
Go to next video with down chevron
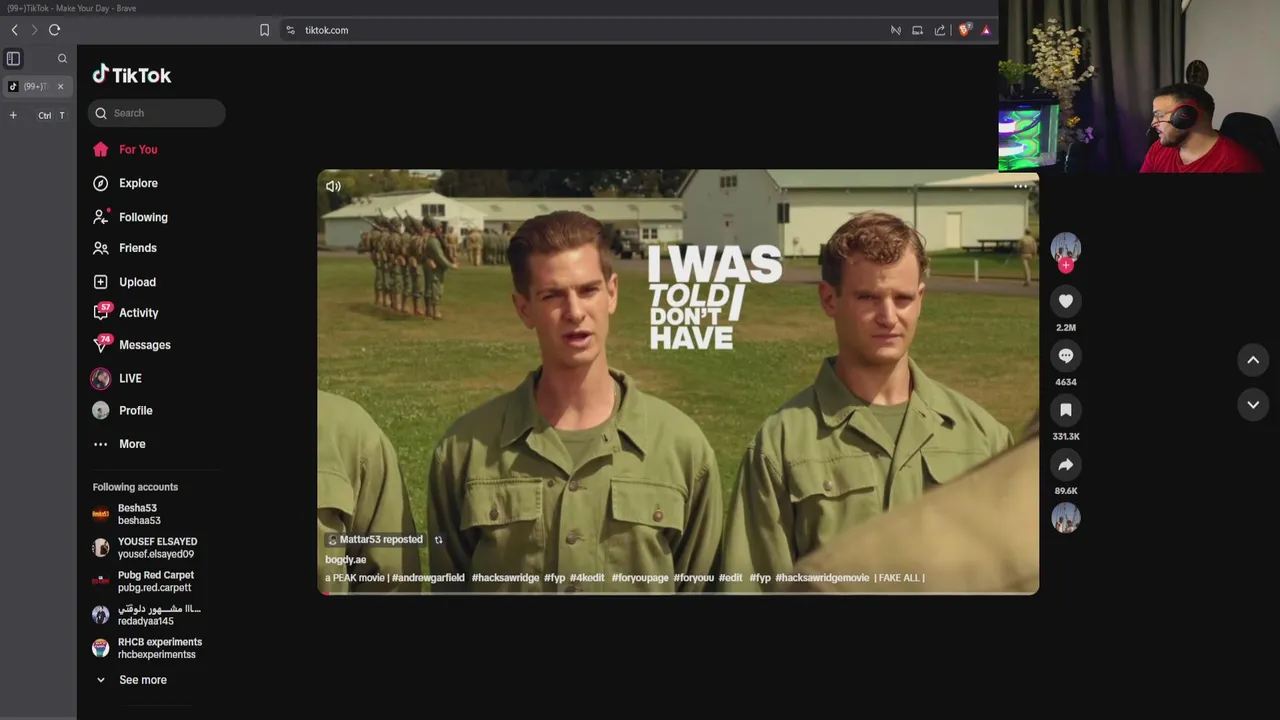[x=1253, y=404]
